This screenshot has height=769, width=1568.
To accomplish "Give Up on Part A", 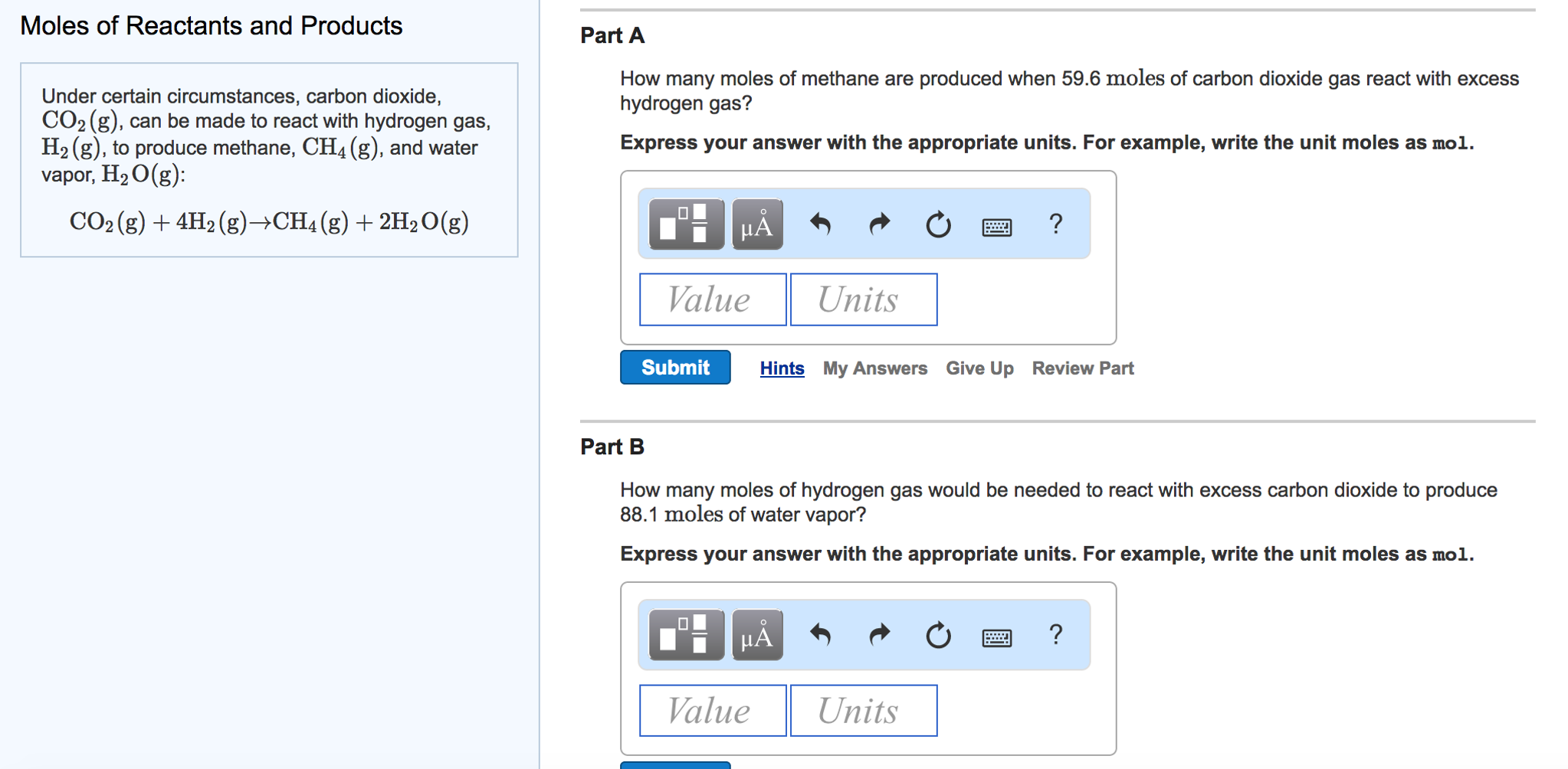I will [979, 368].
